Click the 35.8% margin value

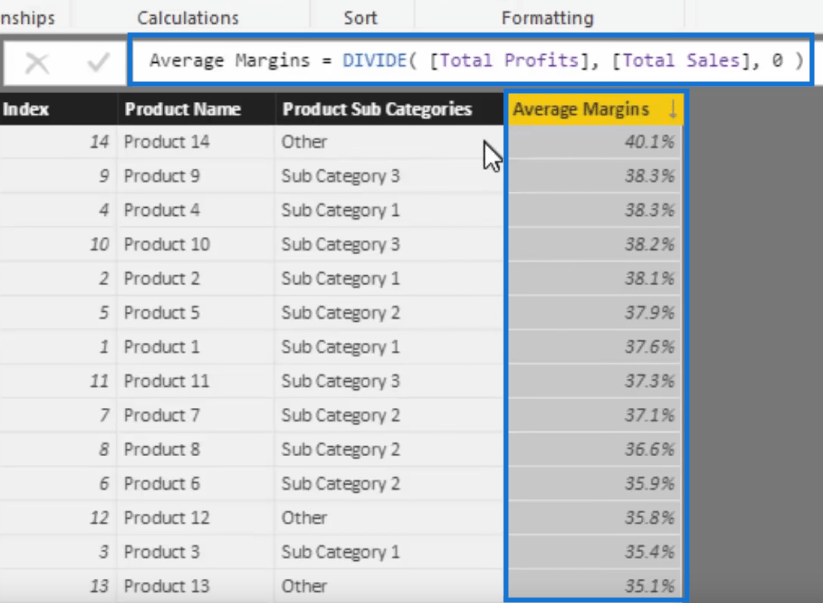pyautogui.click(x=649, y=518)
